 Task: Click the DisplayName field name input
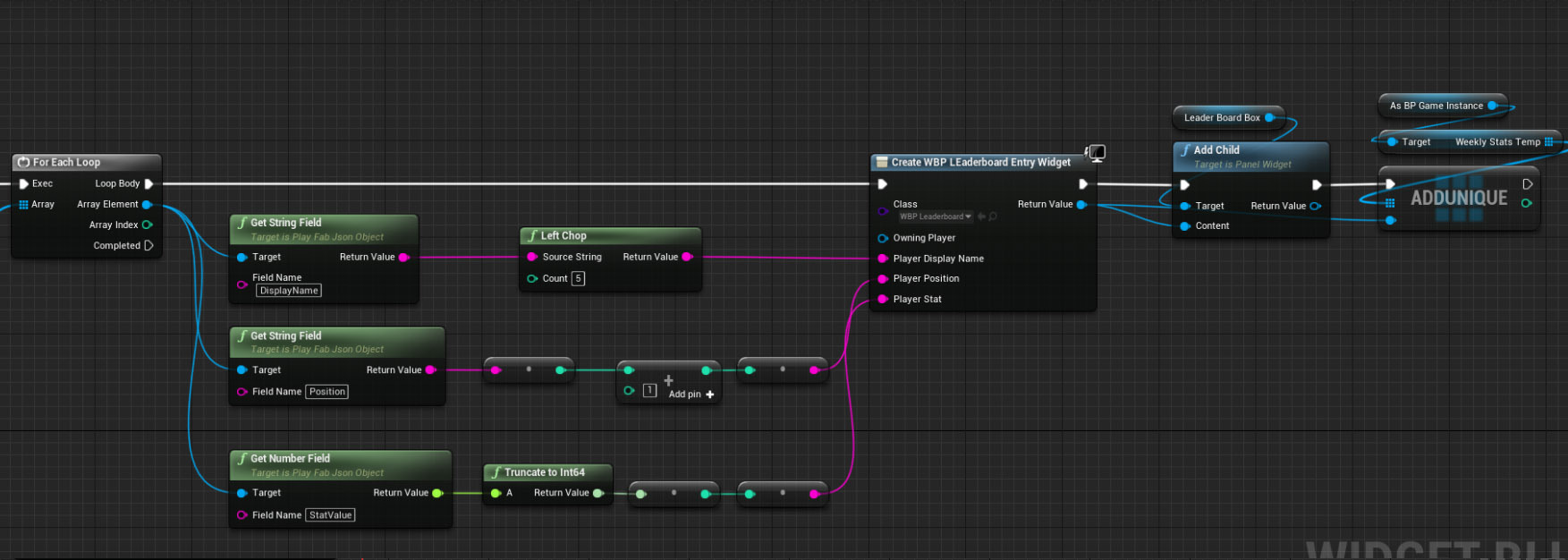pyautogui.click(x=289, y=291)
